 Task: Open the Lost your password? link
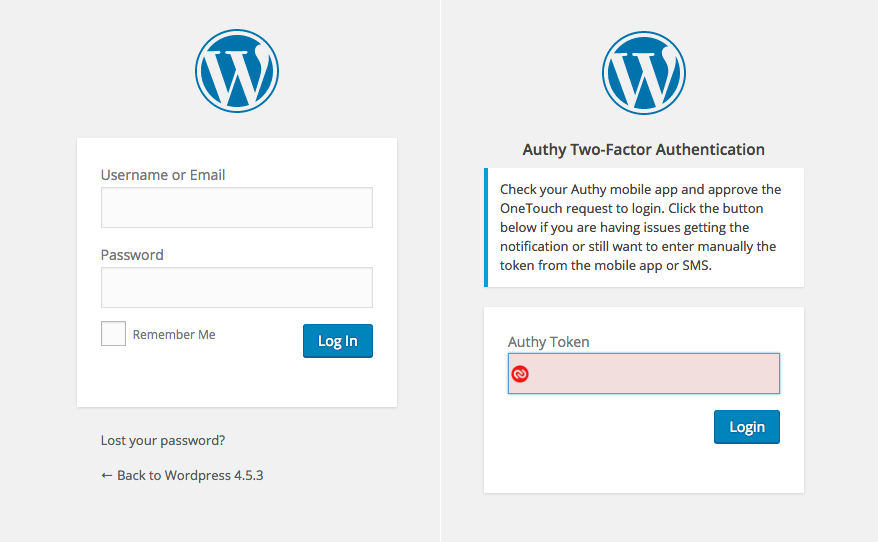(163, 441)
